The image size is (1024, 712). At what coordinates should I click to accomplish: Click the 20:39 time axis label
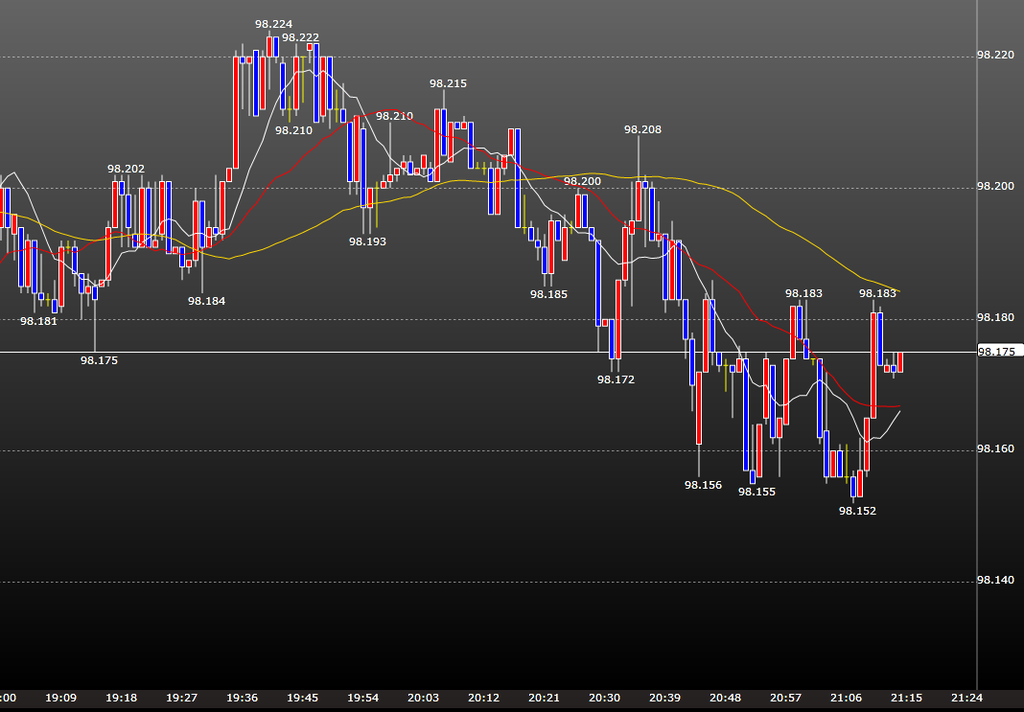click(665, 698)
